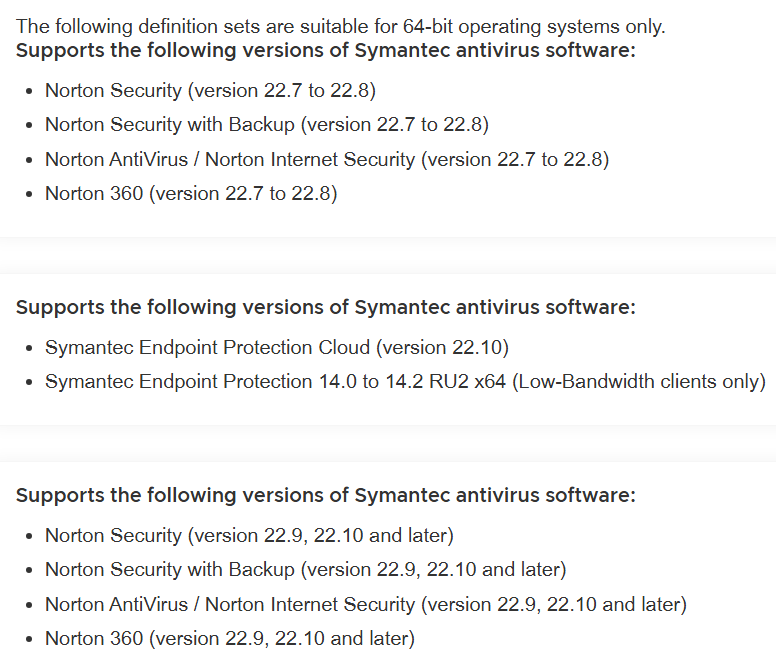Click the bullet before Symantec Endpoint Protection 14.0
Image resolution: width=776 pixels, height=665 pixels.
[28, 383]
